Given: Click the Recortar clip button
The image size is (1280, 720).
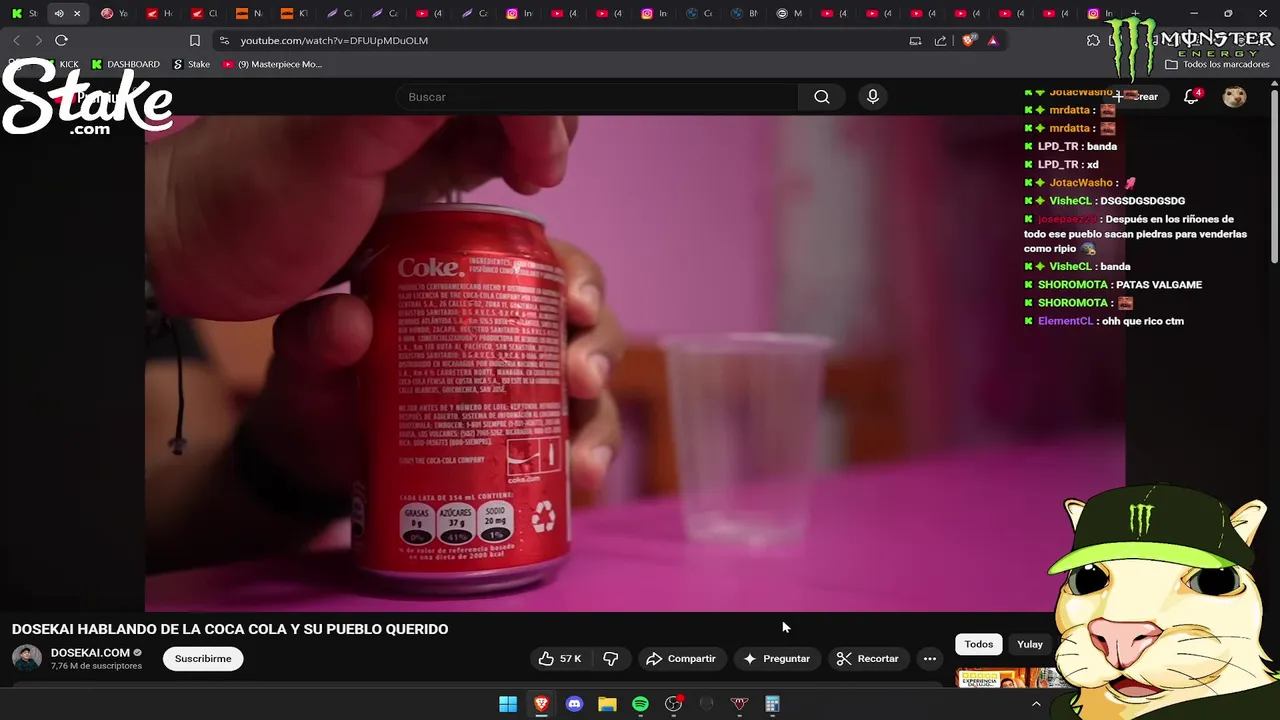Looking at the screenshot, I should (868, 658).
